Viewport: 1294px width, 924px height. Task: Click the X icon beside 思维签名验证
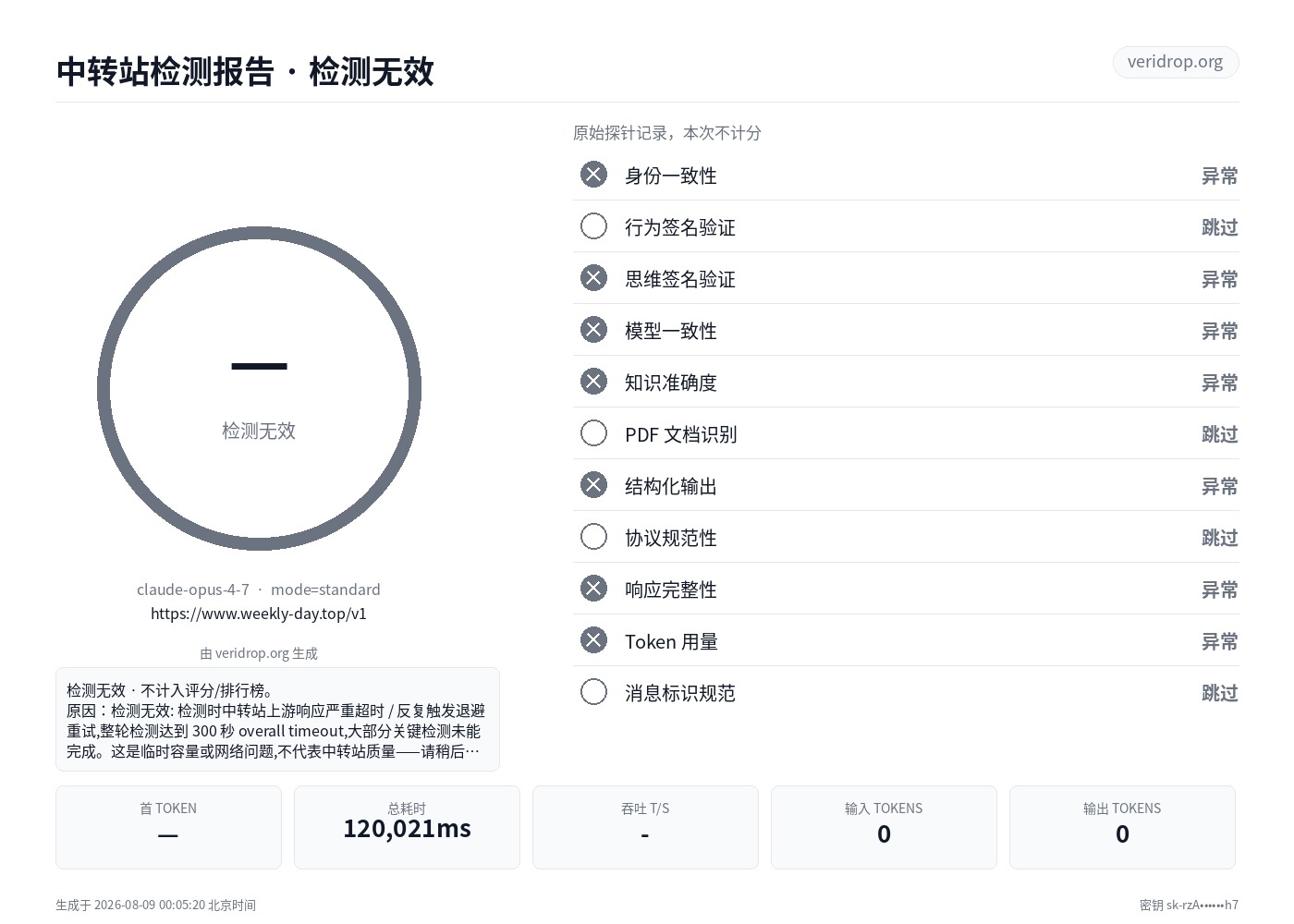593,278
